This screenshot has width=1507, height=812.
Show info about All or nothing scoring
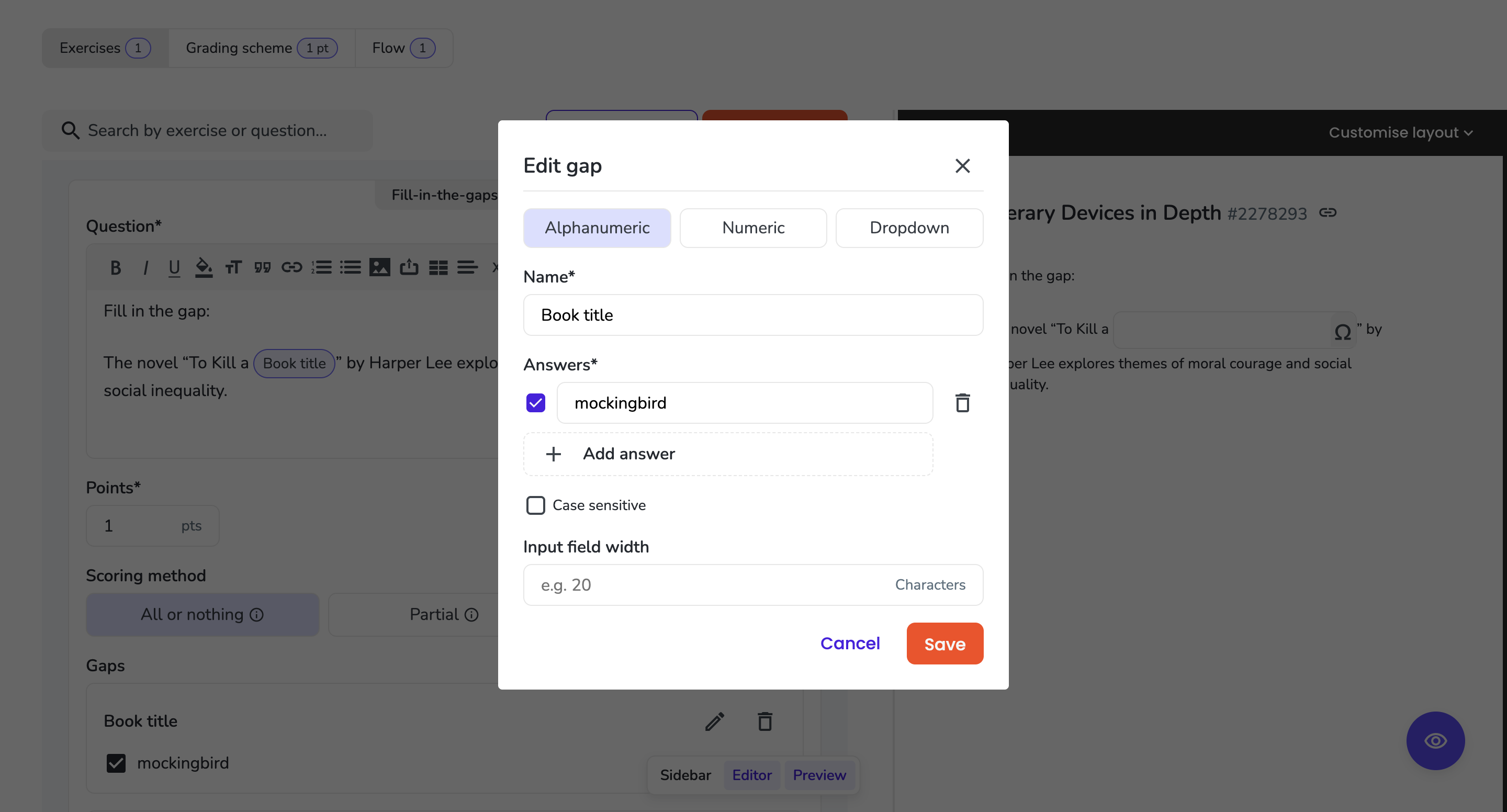pos(256,615)
